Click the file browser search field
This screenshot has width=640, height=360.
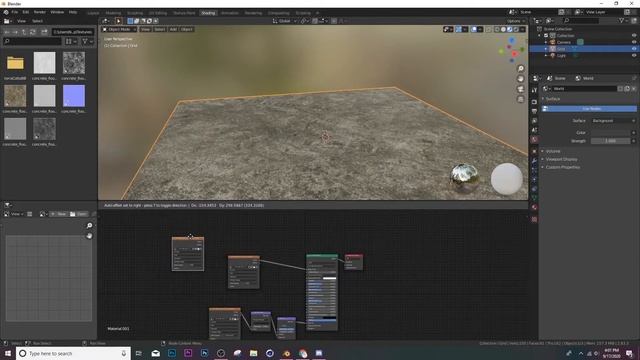point(32,41)
